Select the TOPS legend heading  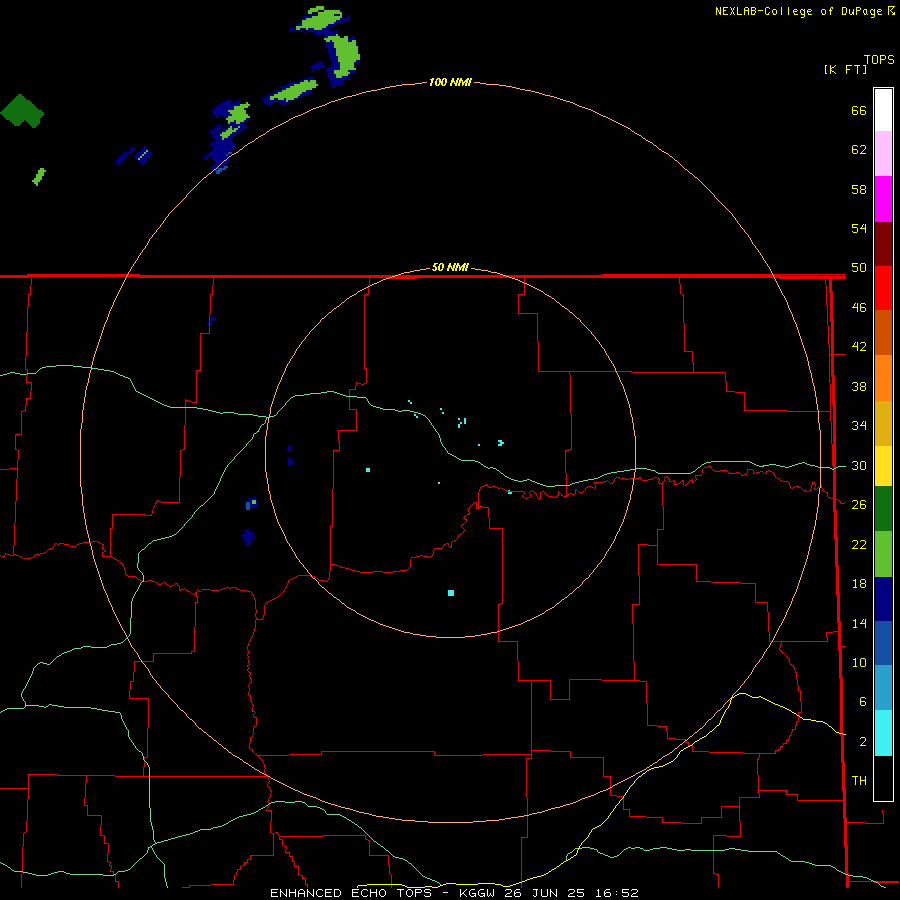879,59
